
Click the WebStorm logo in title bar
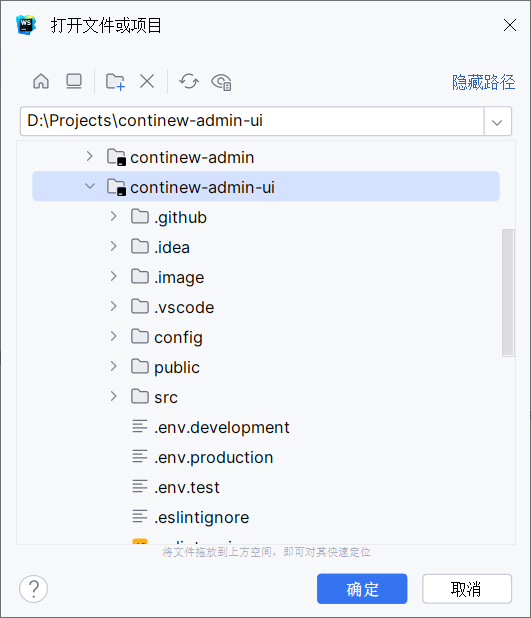tap(26, 25)
